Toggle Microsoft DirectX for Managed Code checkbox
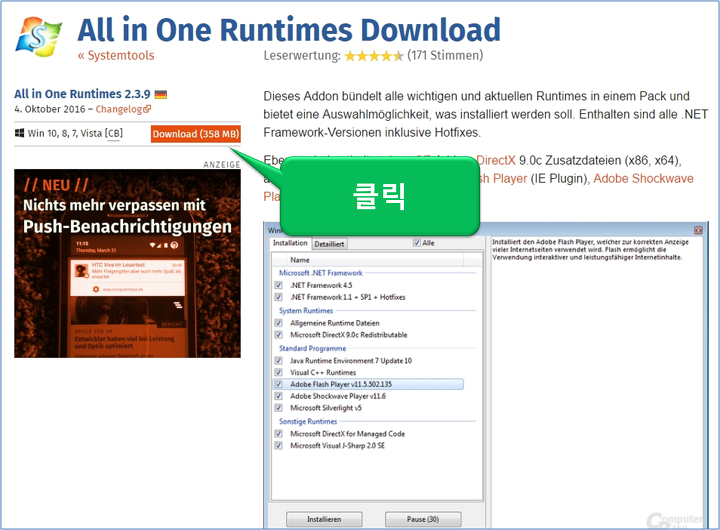720x530 pixels. click(x=278, y=434)
